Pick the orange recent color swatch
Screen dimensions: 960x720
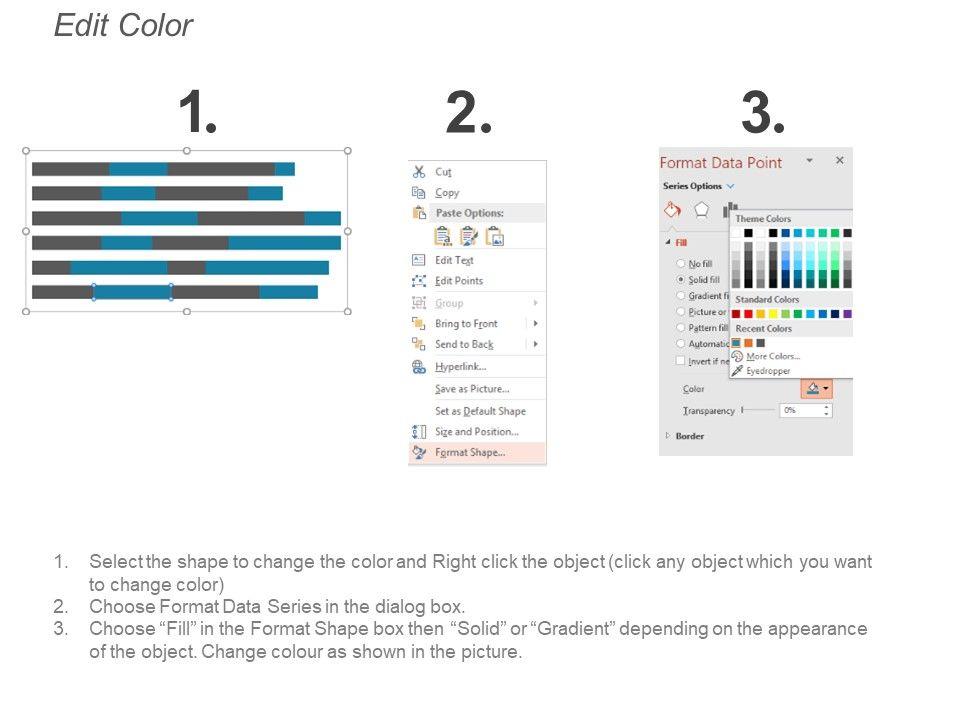tap(748, 343)
